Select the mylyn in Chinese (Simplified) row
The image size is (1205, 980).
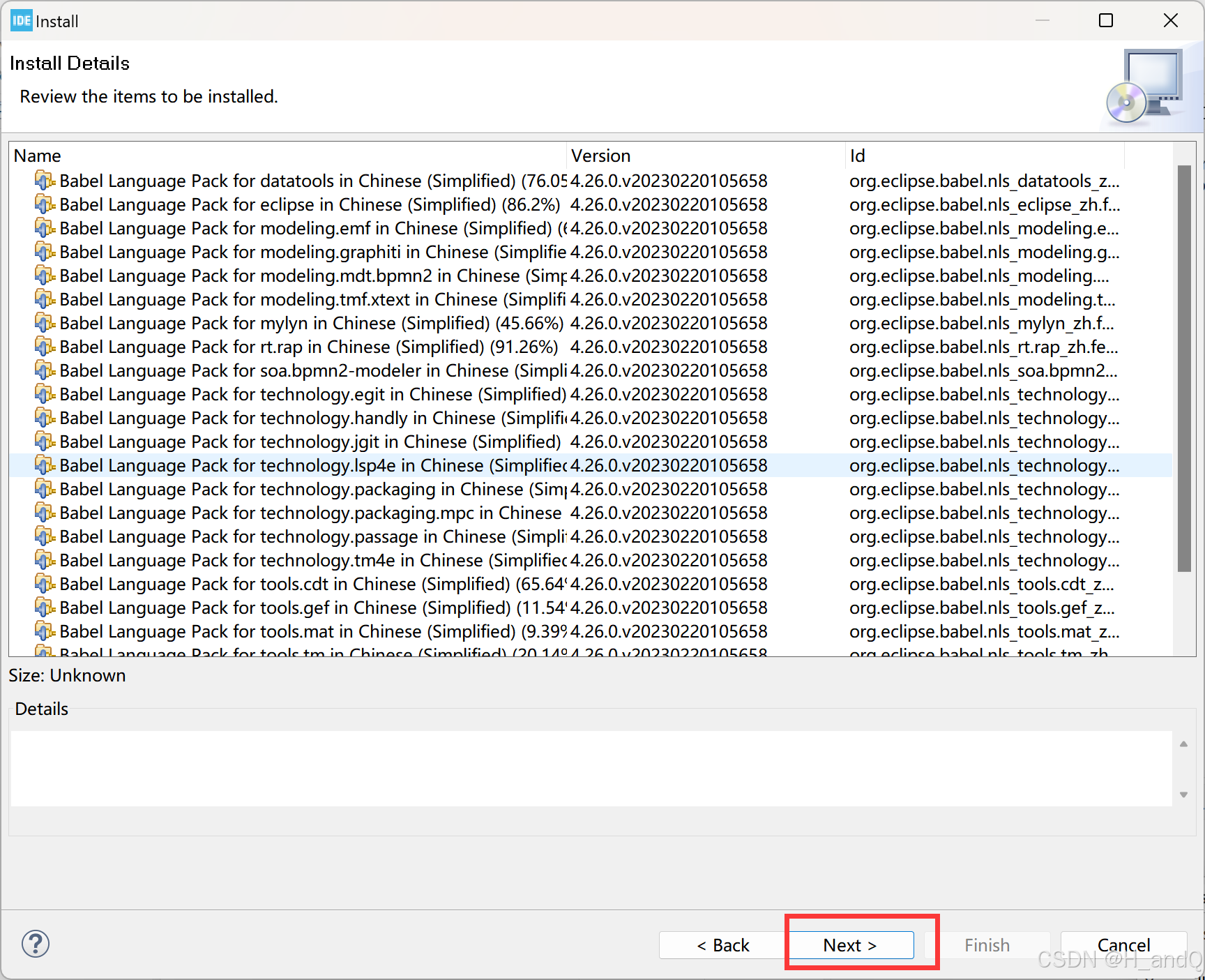[590, 323]
